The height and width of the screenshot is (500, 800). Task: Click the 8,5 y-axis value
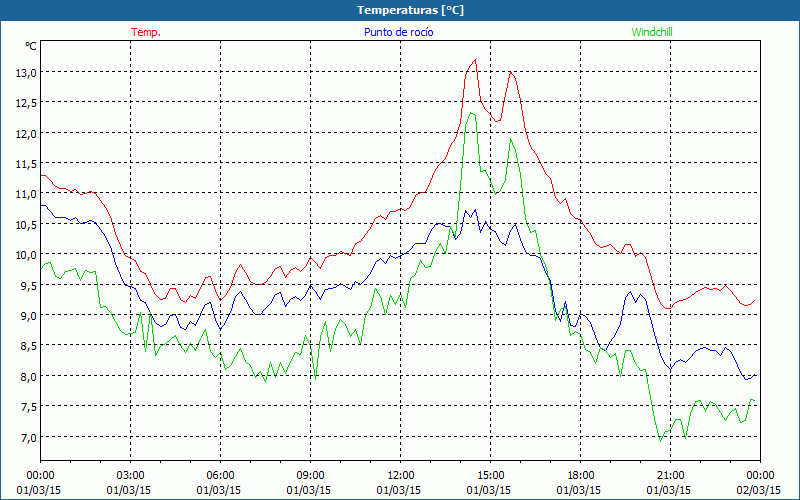pos(29,346)
